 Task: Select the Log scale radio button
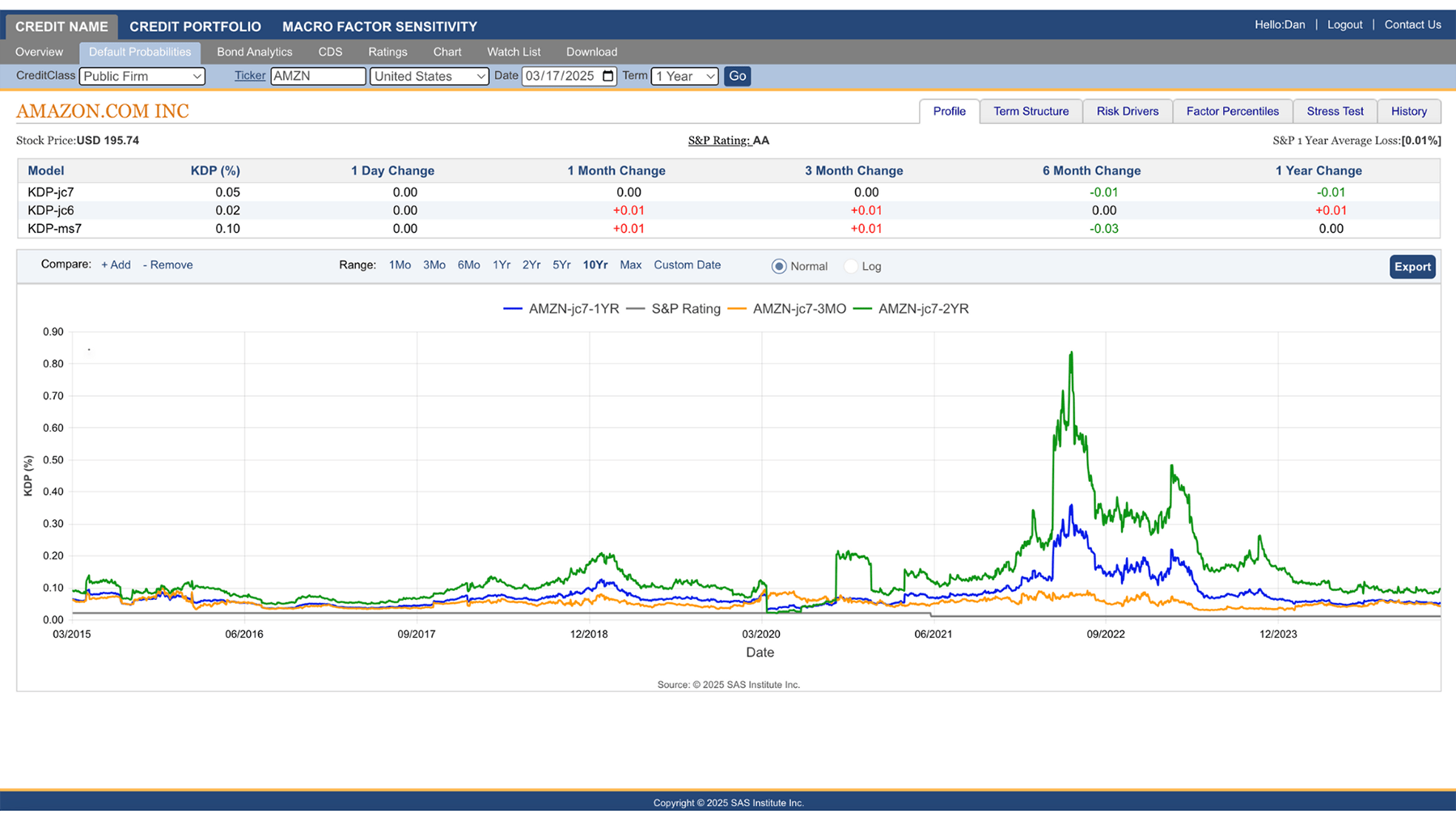(850, 266)
